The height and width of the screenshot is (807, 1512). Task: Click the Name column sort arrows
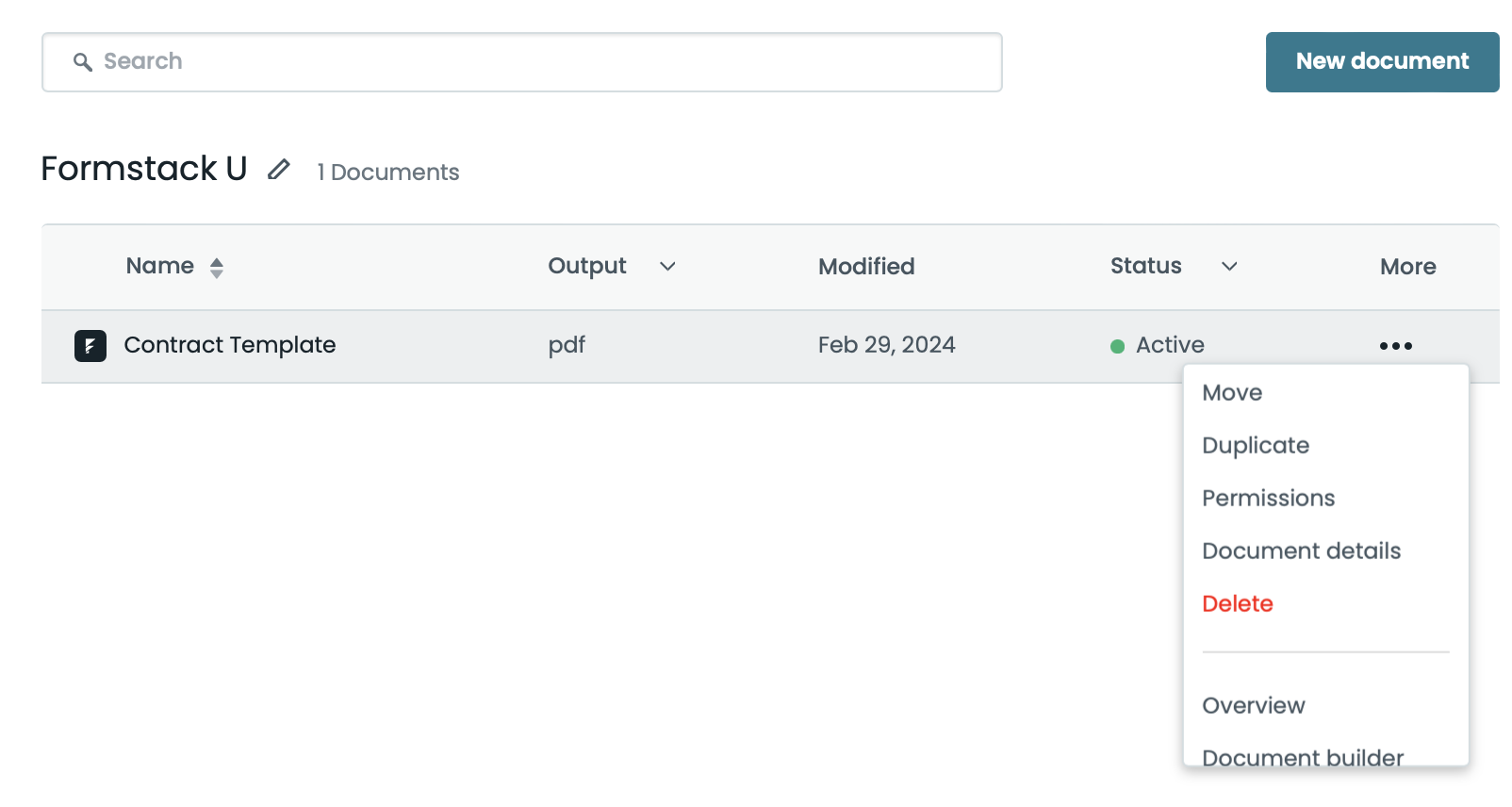(217, 268)
